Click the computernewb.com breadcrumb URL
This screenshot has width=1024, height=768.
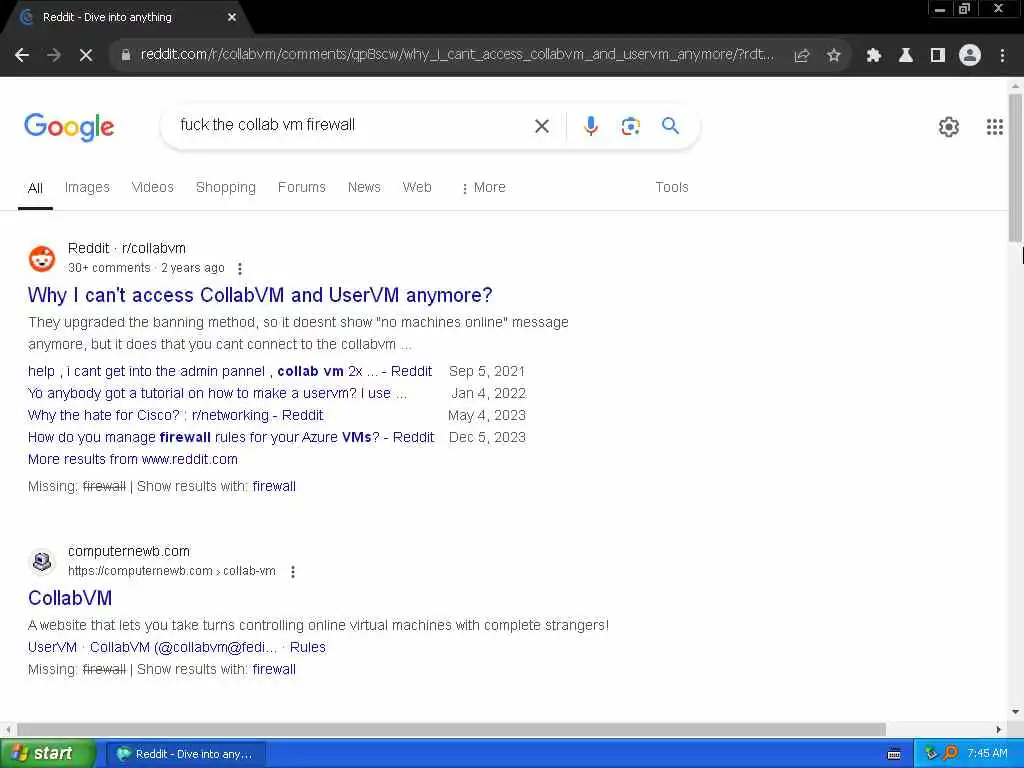click(x=172, y=571)
